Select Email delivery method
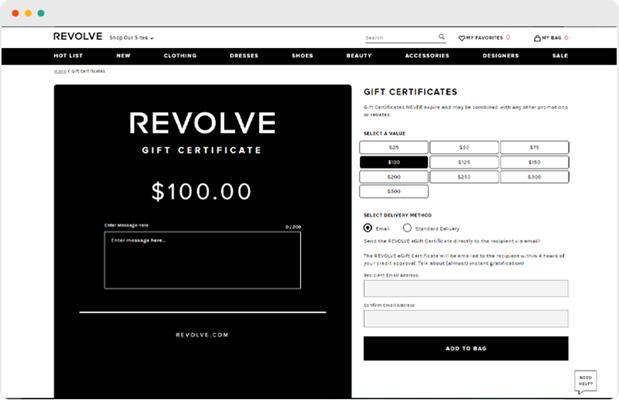 click(368, 228)
